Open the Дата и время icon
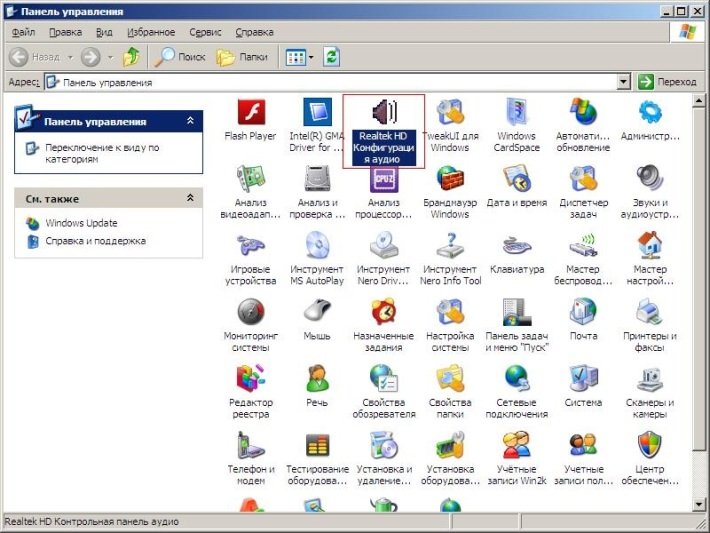Viewport: 710px width, 533px height. (516, 180)
